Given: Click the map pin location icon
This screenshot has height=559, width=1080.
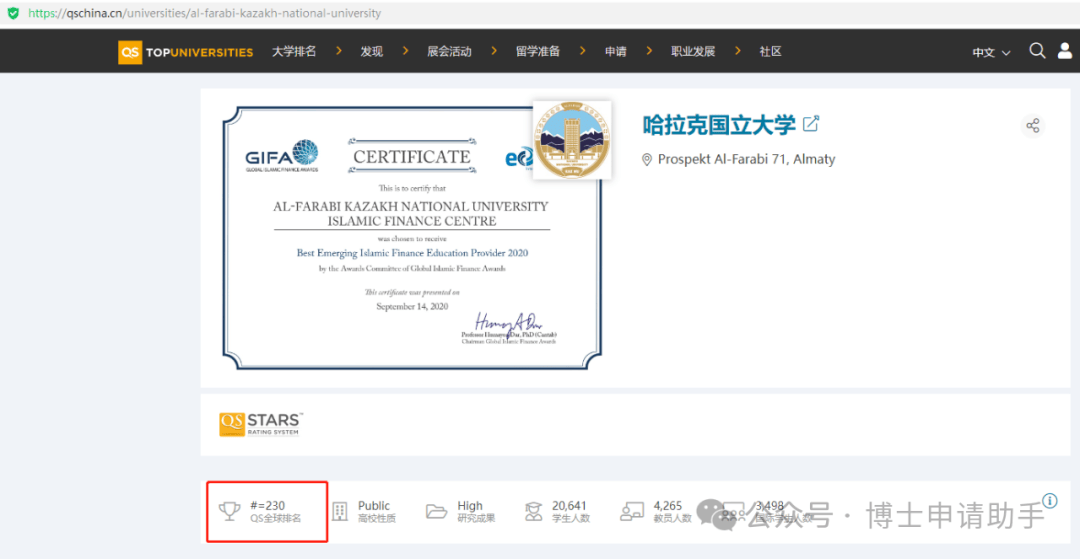Looking at the screenshot, I should click(x=647, y=160).
